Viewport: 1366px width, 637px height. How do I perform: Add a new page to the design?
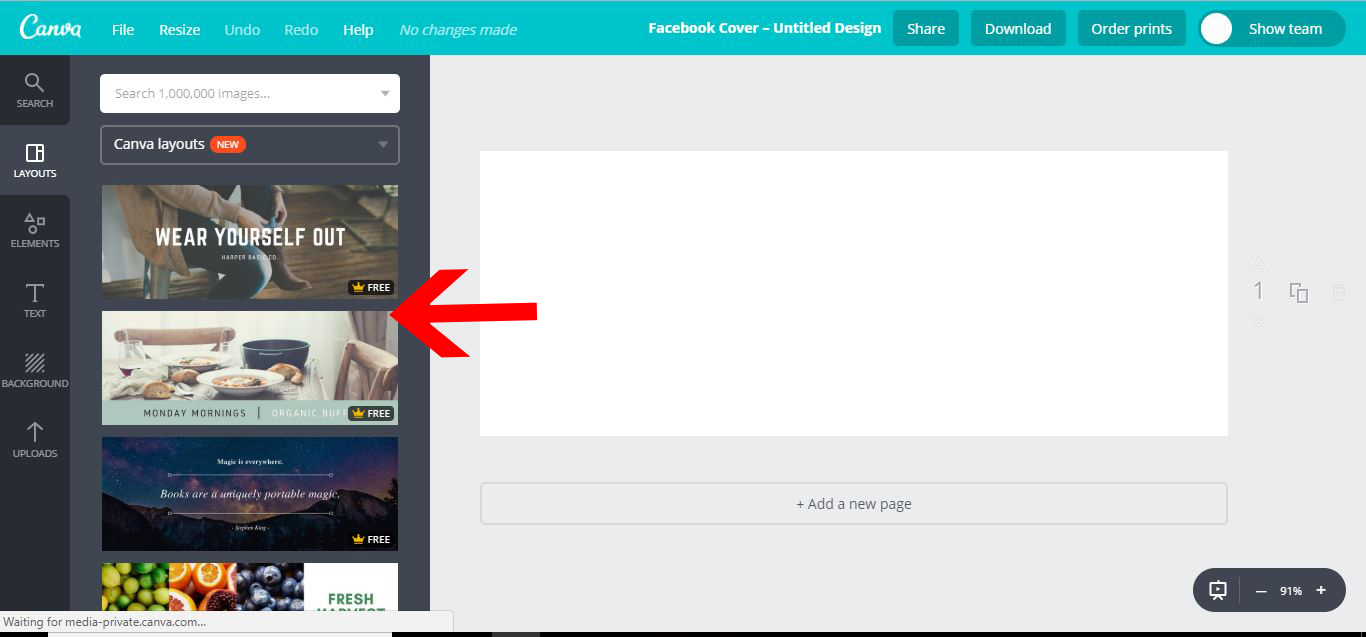tap(853, 503)
